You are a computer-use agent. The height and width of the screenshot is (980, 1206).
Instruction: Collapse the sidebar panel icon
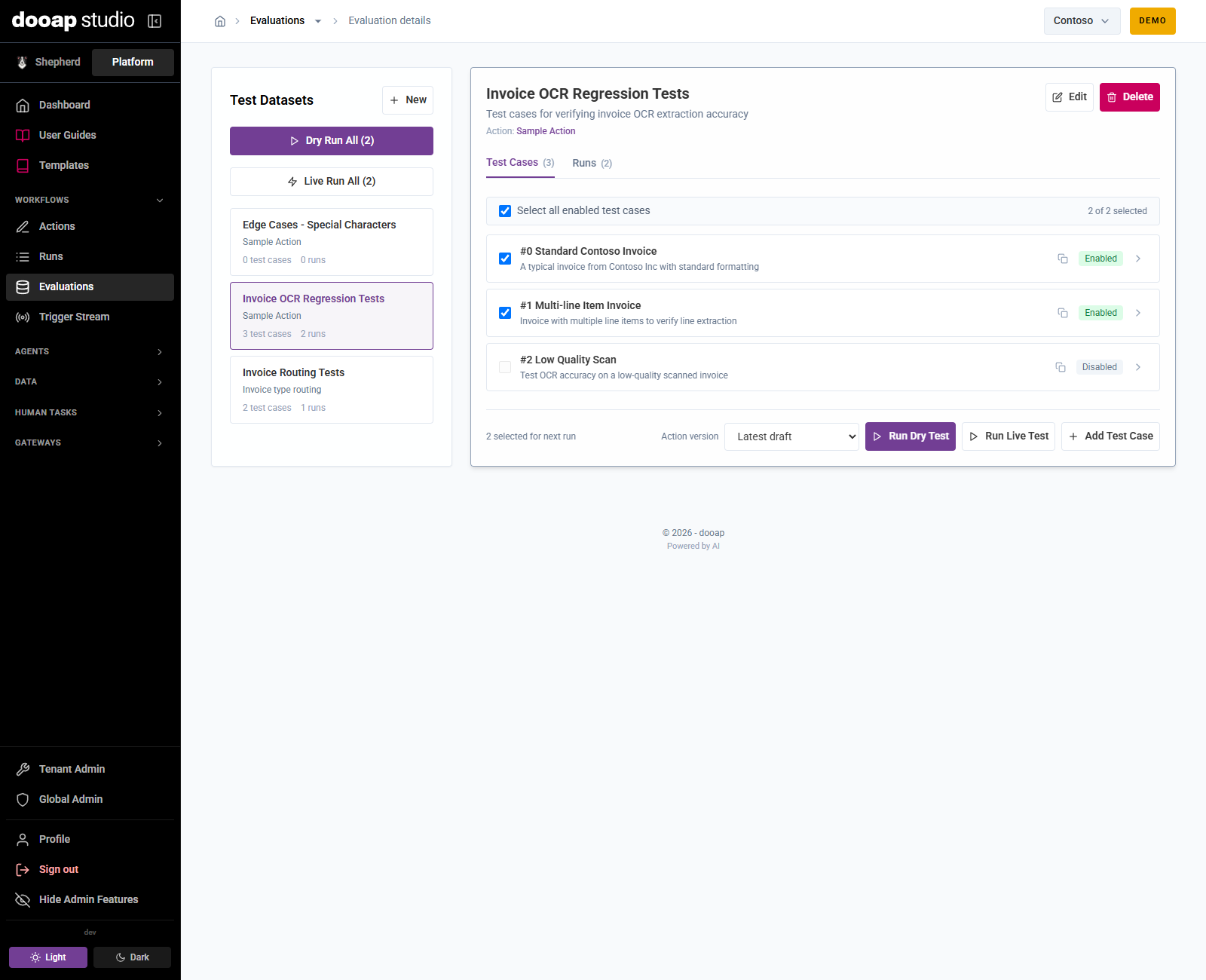pos(155,21)
